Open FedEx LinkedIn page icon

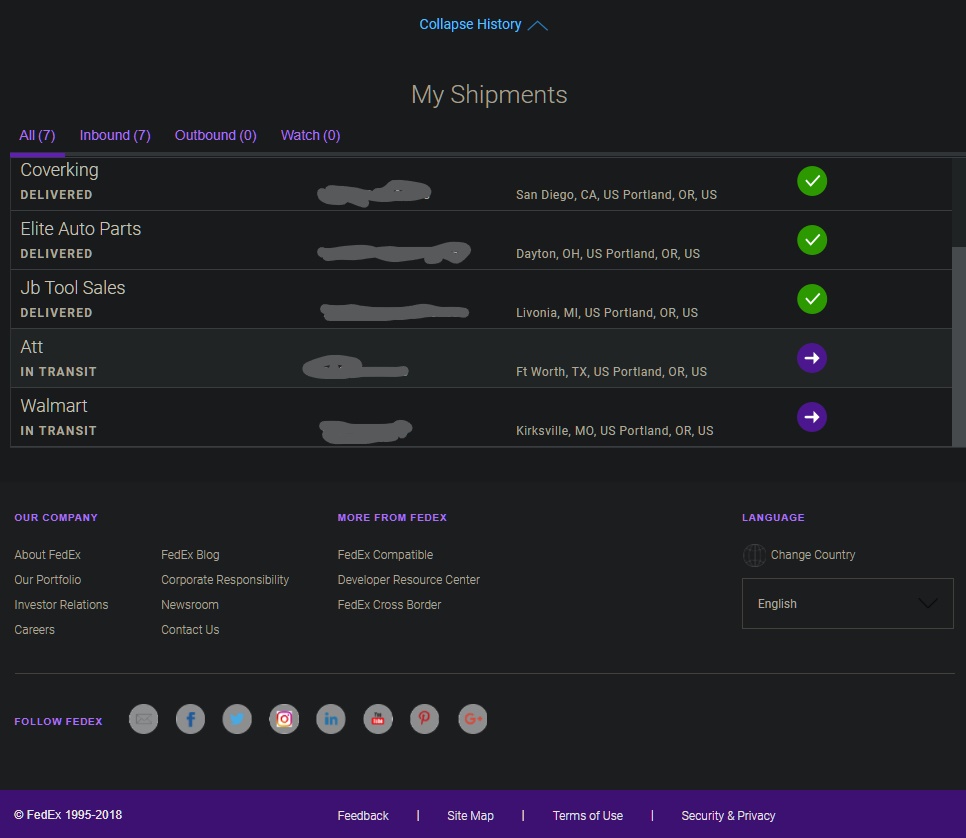coord(331,719)
